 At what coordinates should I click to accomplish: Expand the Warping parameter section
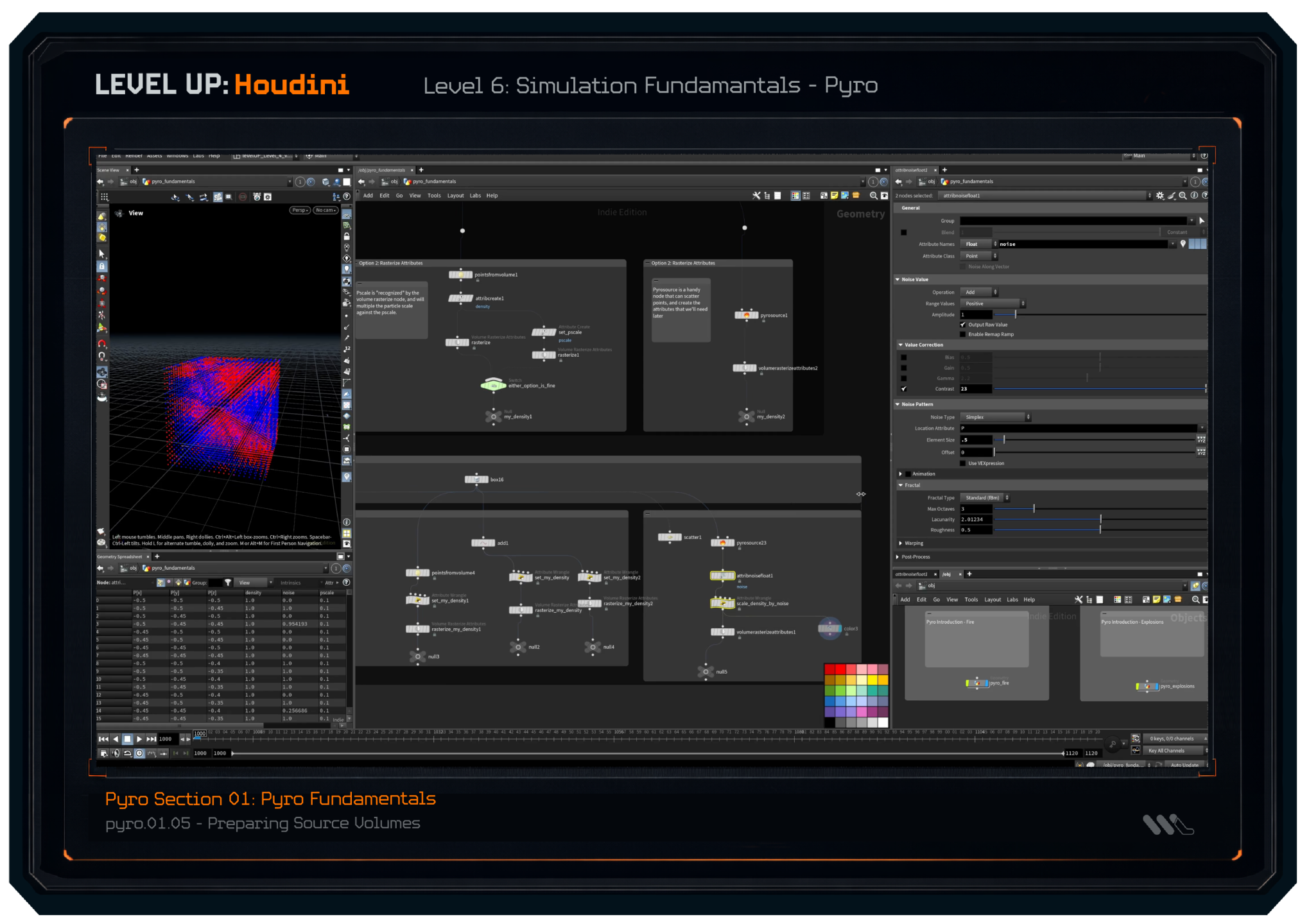[901, 543]
